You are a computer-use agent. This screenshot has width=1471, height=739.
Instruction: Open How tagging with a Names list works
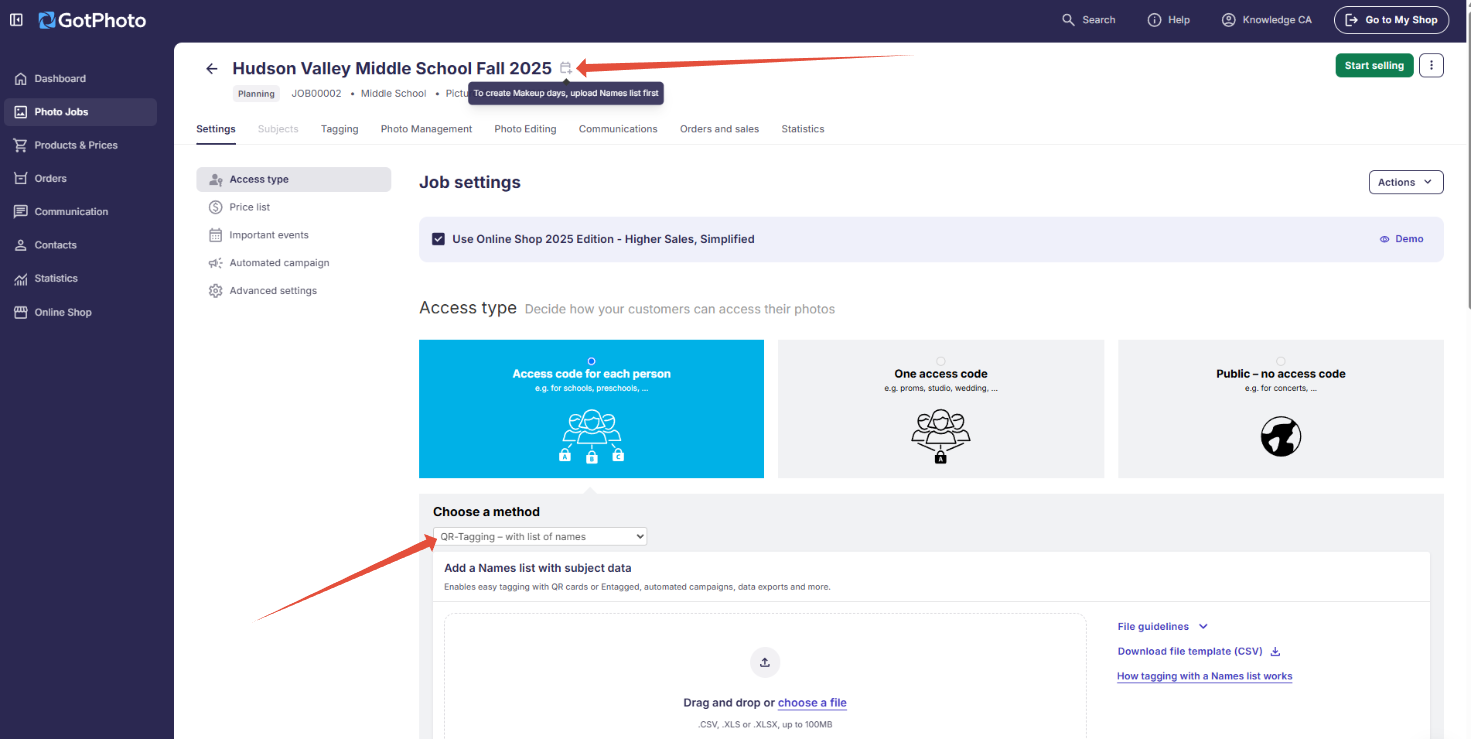click(1205, 677)
